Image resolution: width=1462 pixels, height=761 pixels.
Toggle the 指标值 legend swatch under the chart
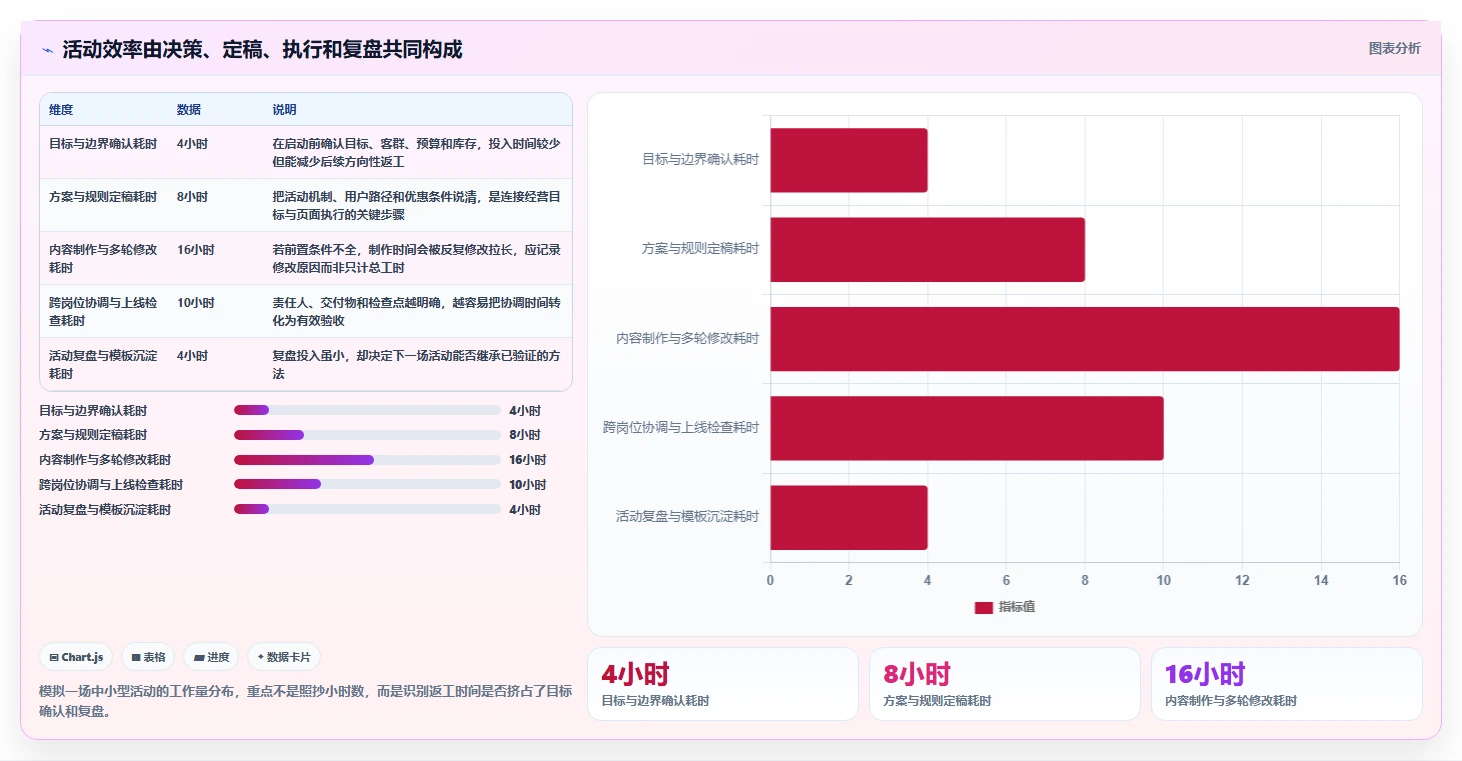(x=983, y=607)
